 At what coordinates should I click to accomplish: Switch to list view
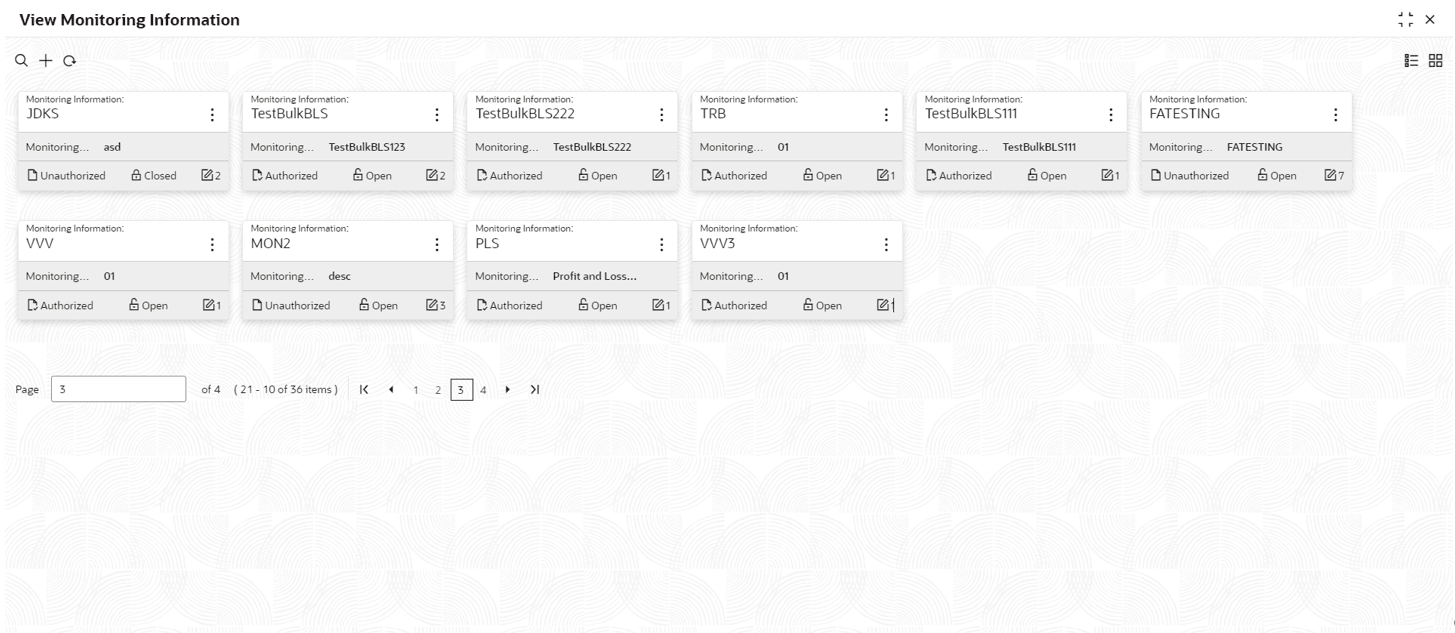coord(1410,60)
